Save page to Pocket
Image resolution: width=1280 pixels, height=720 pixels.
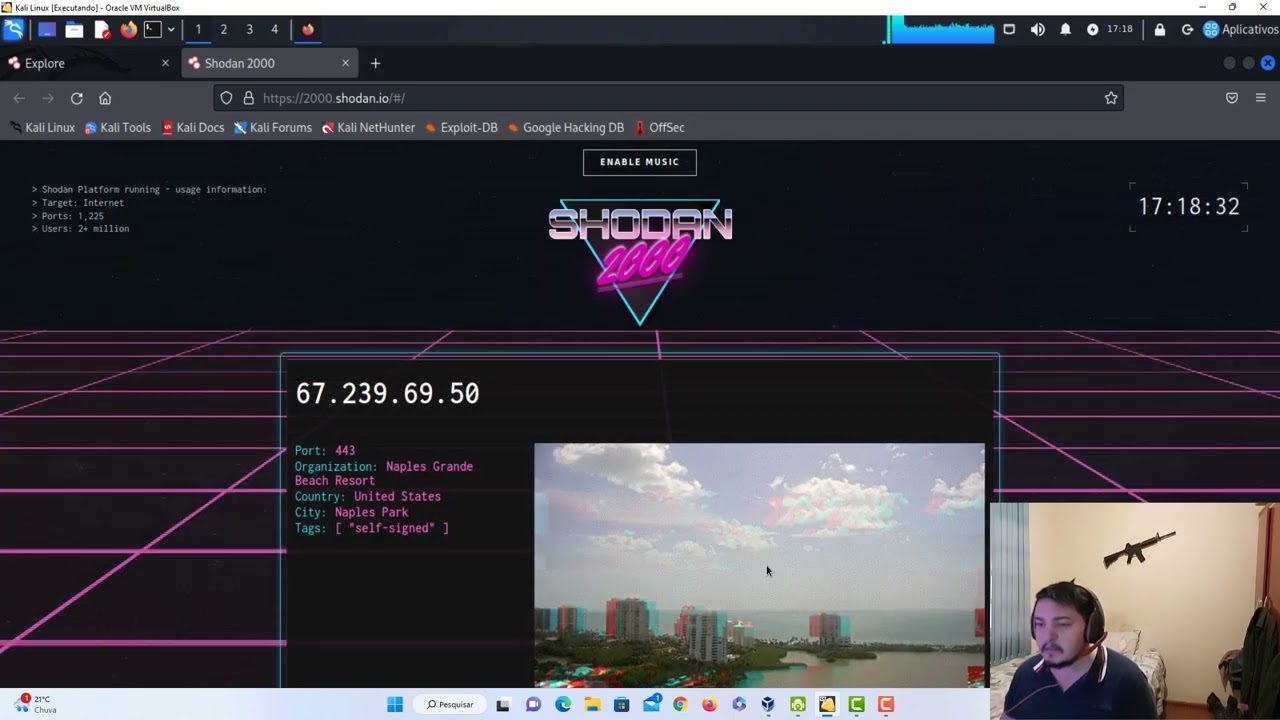[x=1232, y=98]
